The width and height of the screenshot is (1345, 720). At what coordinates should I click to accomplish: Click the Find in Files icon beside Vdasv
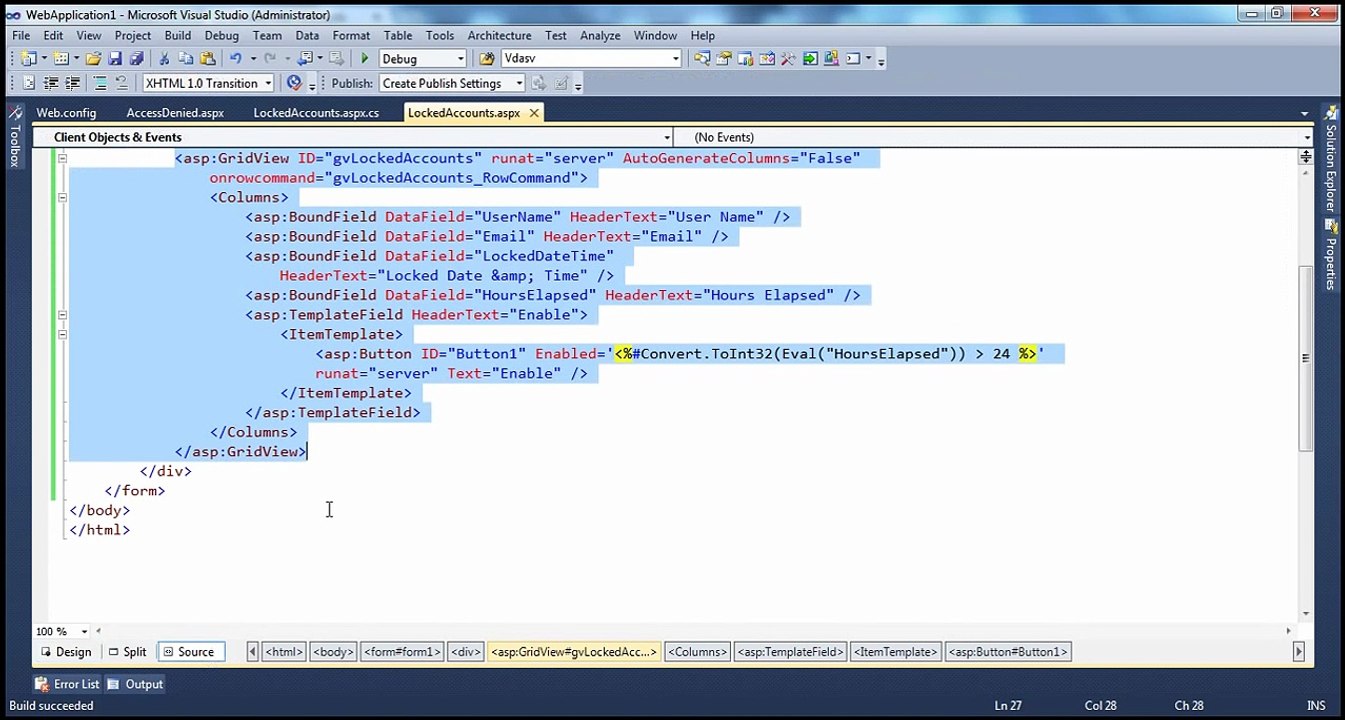point(487,59)
